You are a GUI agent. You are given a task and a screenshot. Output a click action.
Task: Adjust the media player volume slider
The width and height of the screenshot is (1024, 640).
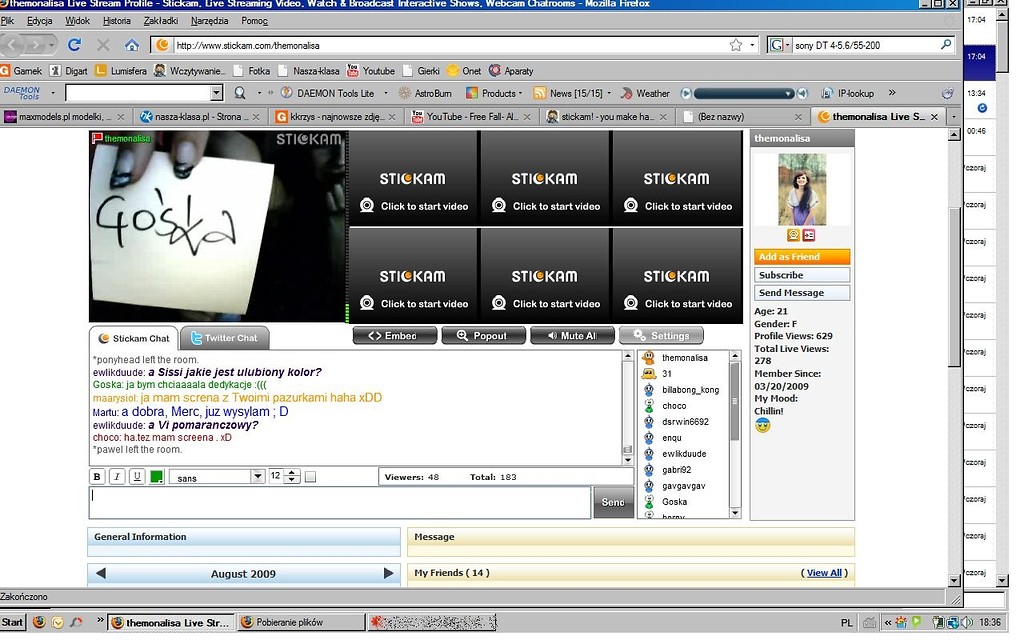[x=744, y=93]
